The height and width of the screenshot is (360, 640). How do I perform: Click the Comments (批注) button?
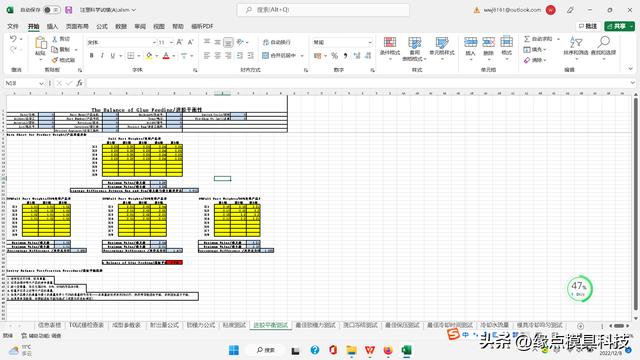pos(588,26)
